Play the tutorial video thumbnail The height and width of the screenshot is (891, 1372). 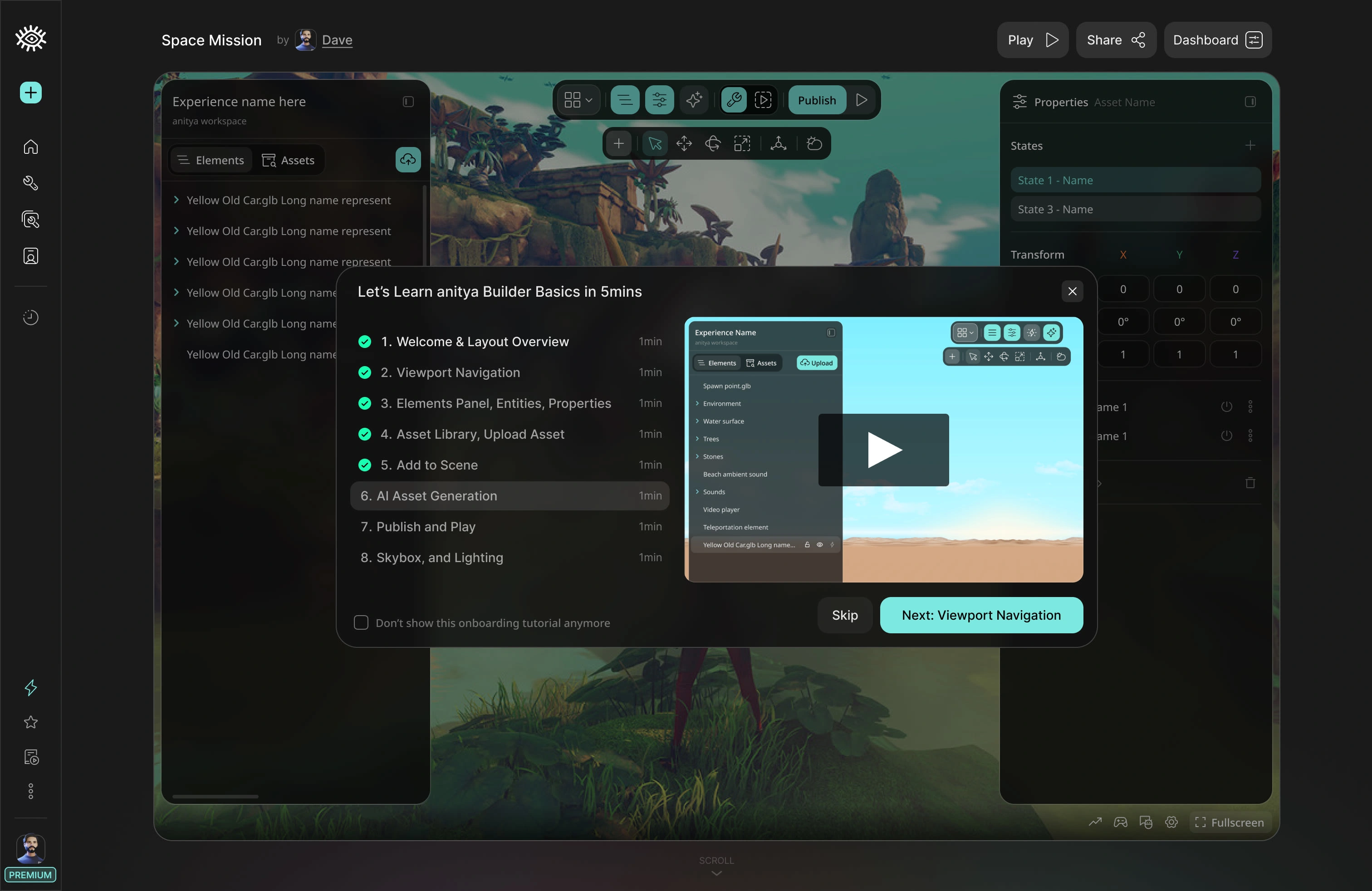[x=883, y=450]
